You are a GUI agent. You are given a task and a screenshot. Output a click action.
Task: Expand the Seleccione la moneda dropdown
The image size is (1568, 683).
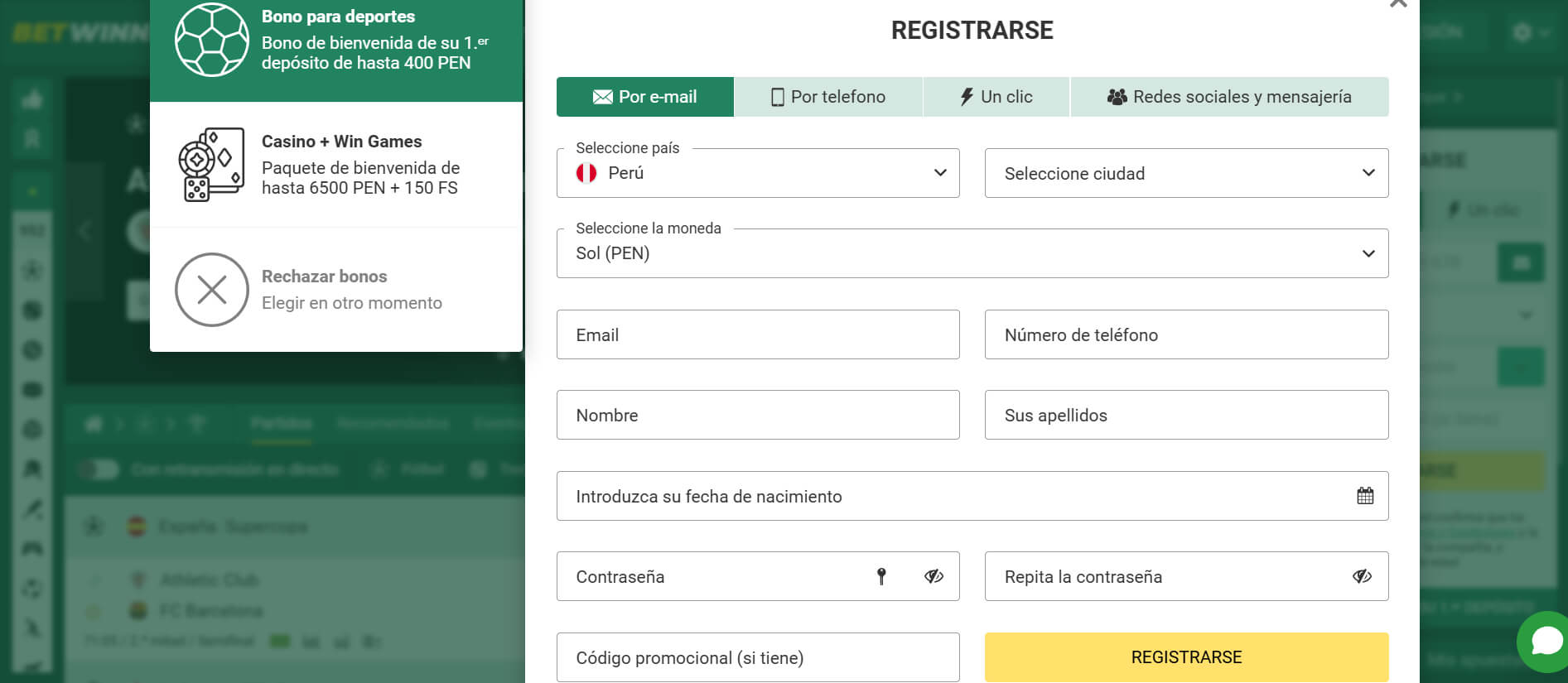pos(1368,253)
